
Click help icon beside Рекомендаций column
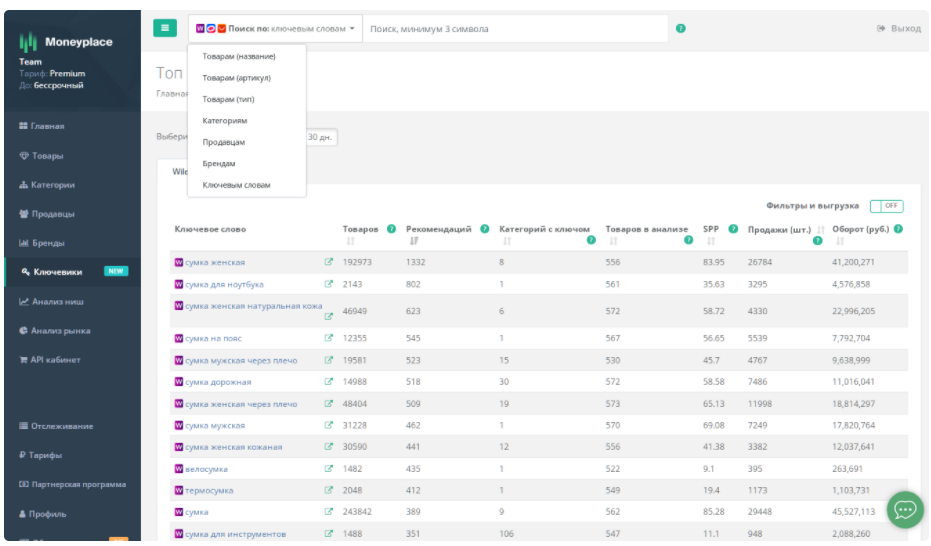[x=485, y=229]
